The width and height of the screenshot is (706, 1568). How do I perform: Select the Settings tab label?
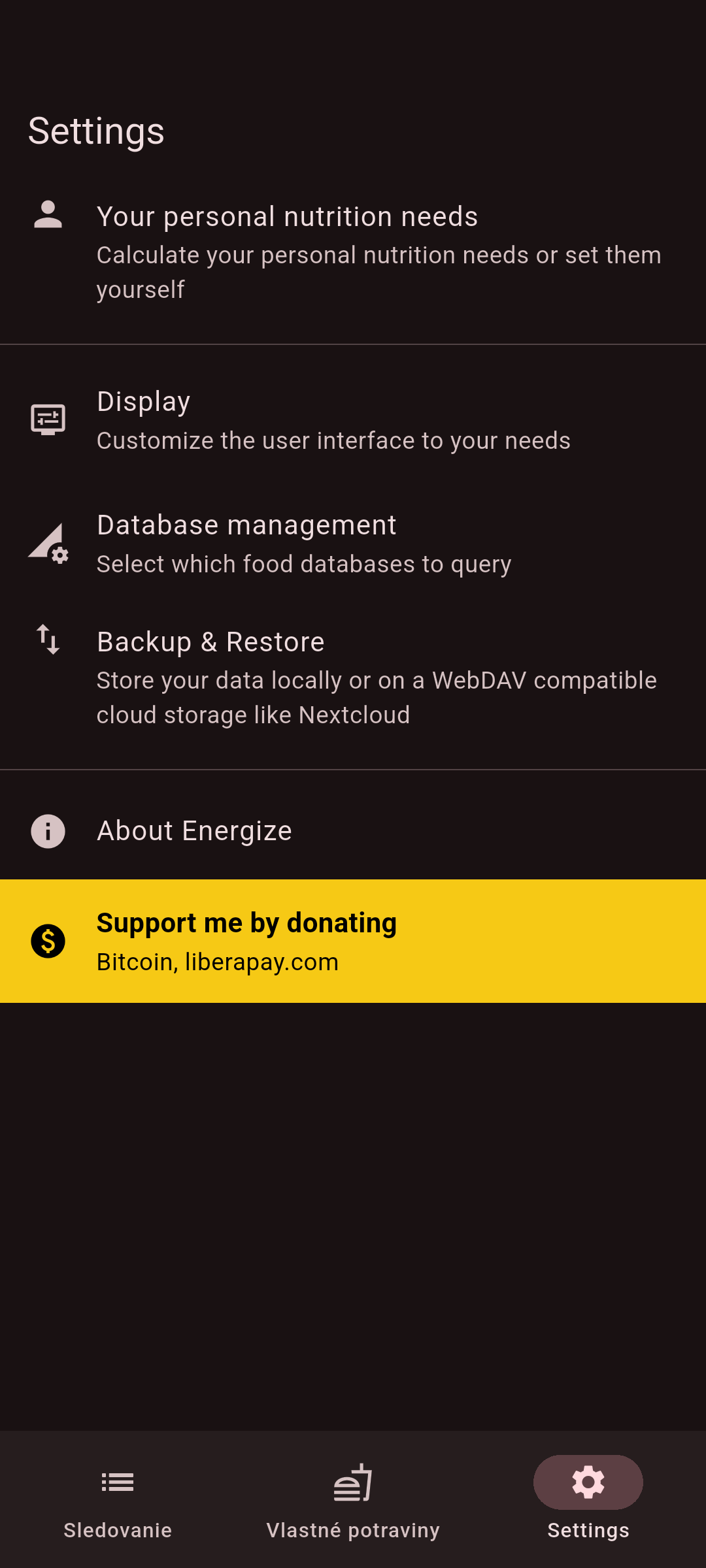pos(588,1530)
